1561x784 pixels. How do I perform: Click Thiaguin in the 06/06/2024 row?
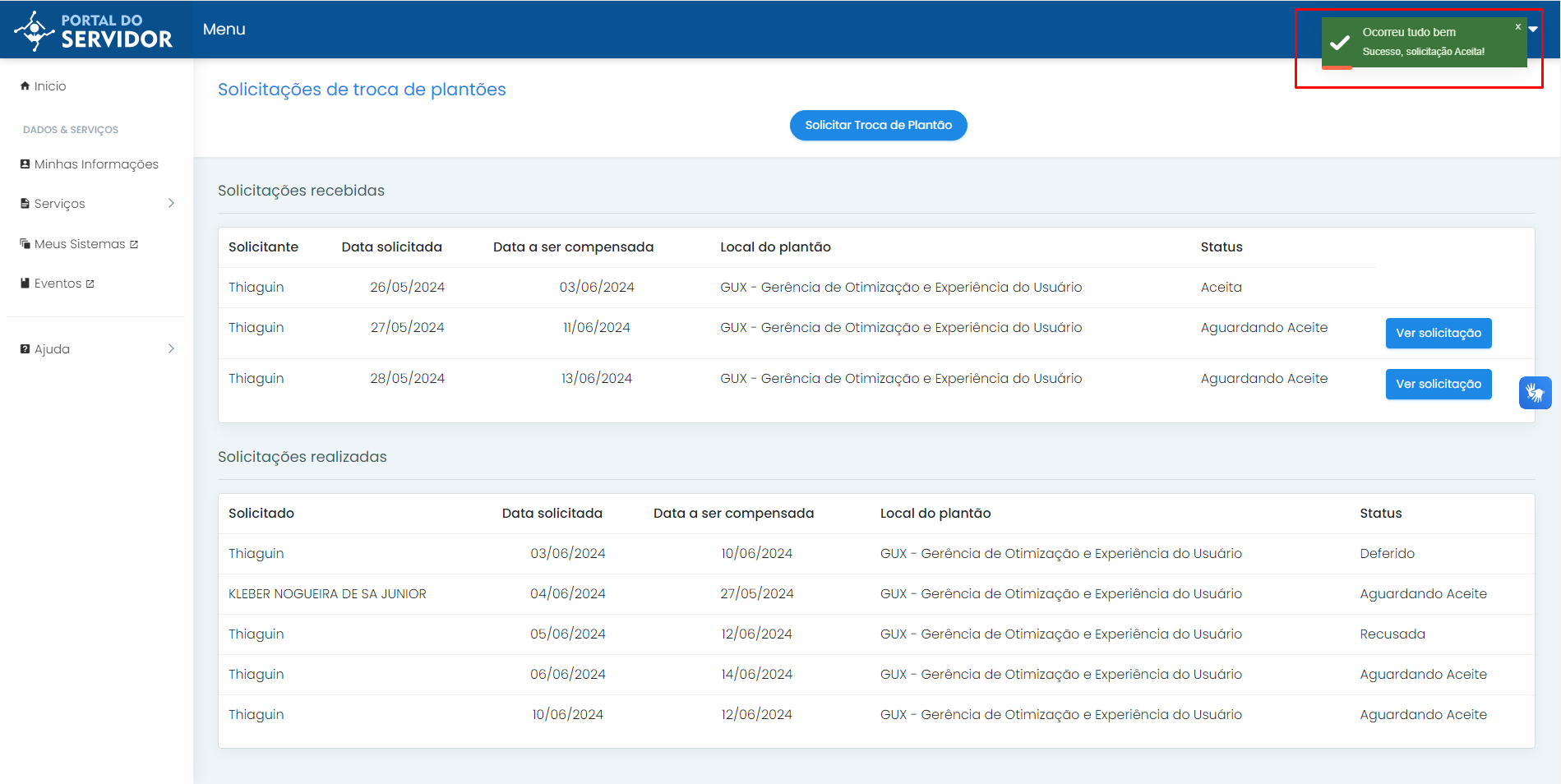click(x=256, y=675)
